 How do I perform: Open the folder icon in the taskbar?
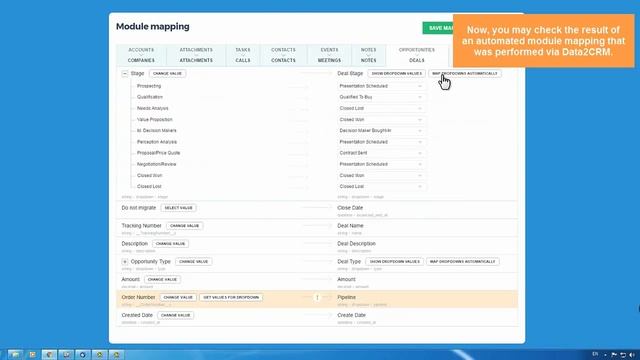tap(15, 355)
